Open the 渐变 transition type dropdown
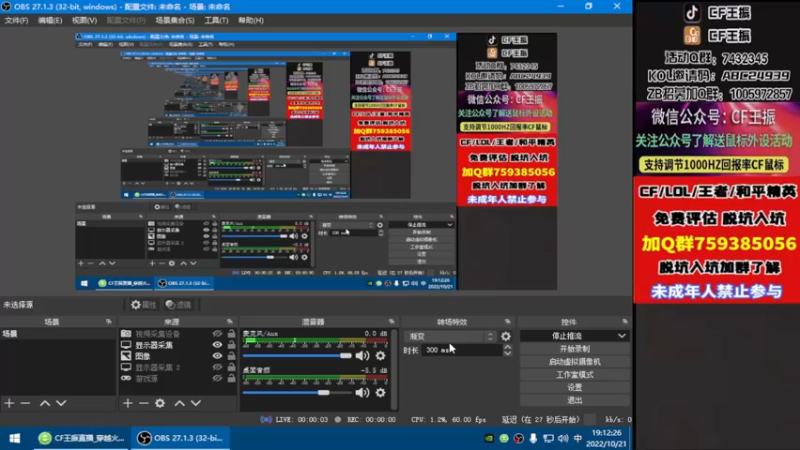 pyautogui.click(x=451, y=336)
